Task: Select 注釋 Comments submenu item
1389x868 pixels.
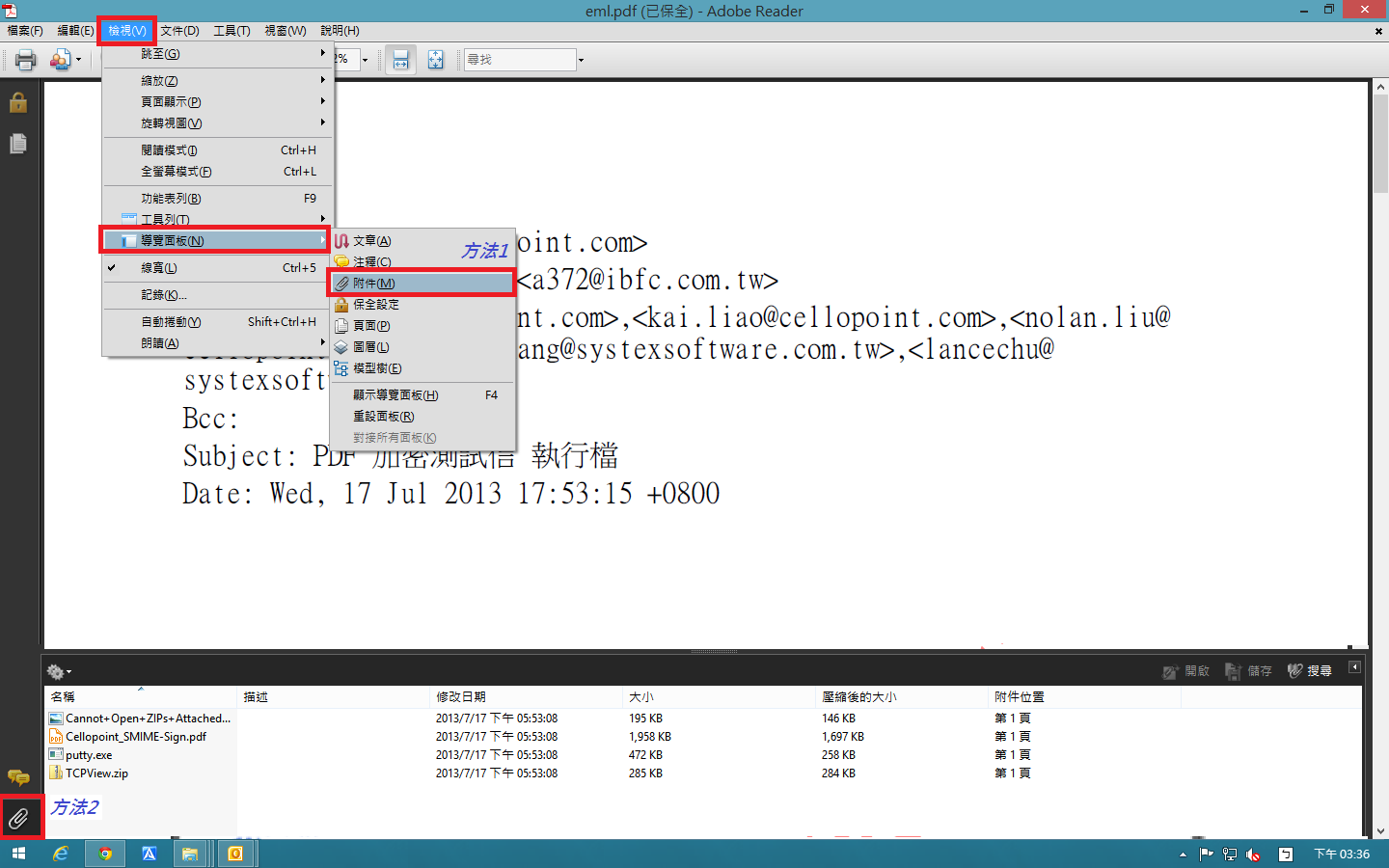Action: click(x=422, y=262)
